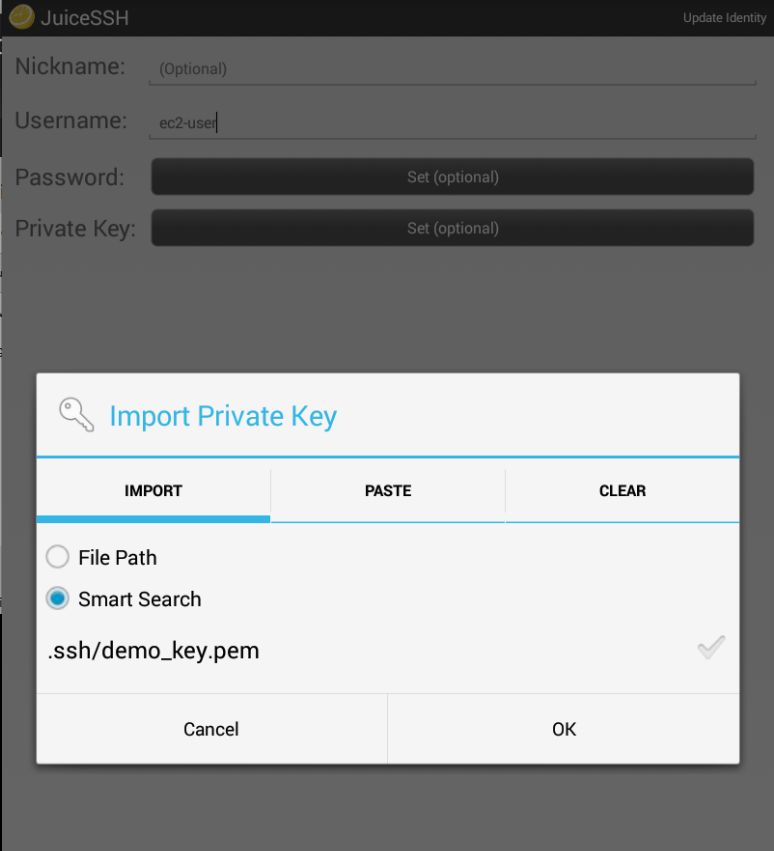Select the Smart Search radio option

coord(58,599)
